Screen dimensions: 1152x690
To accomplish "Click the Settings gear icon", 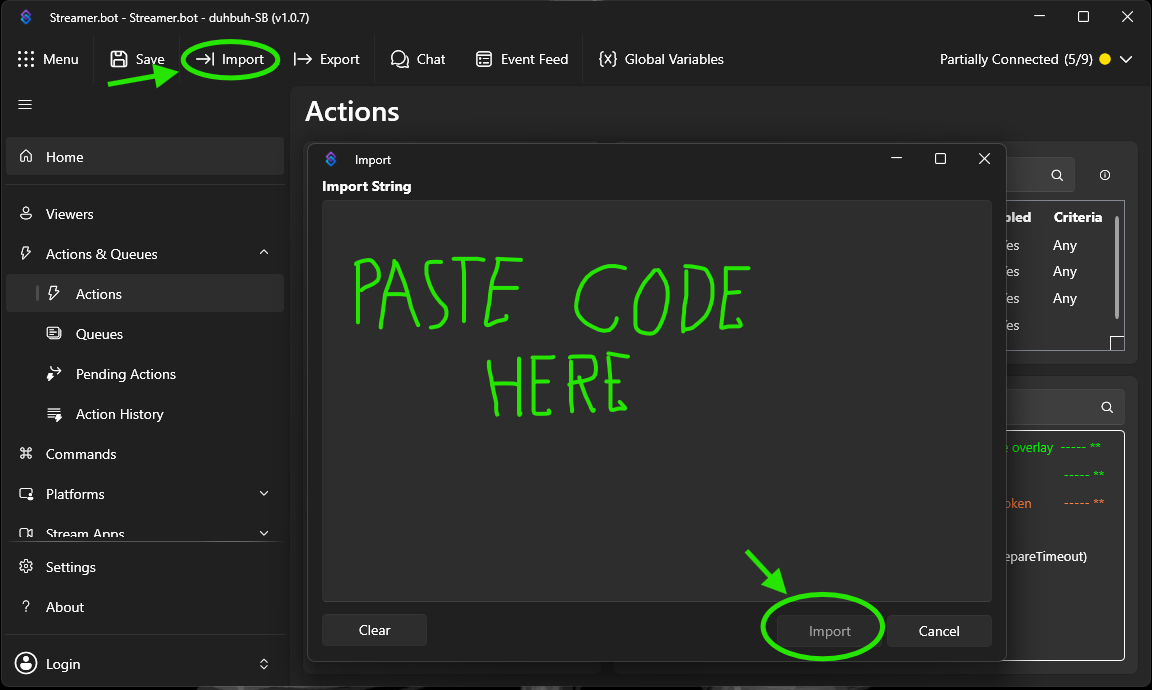I will click(26, 566).
